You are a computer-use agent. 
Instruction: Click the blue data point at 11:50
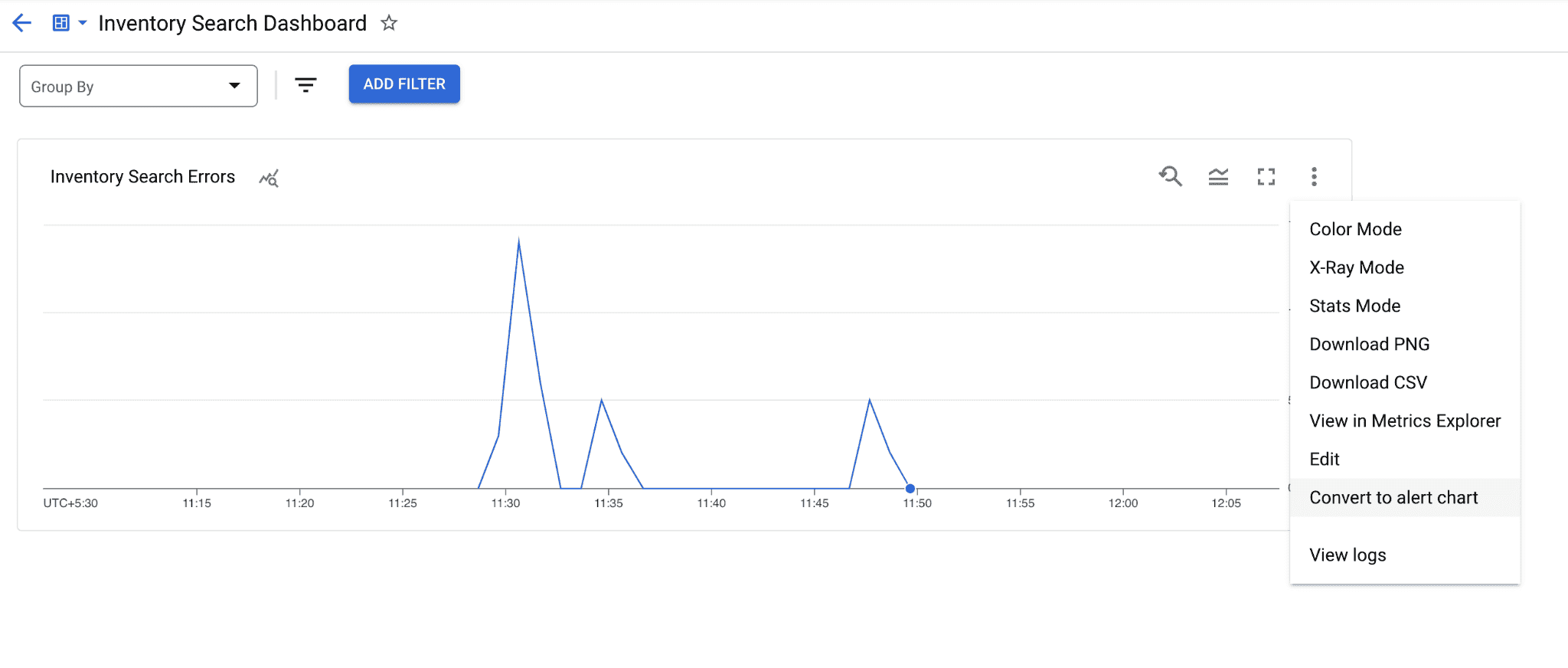point(910,488)
